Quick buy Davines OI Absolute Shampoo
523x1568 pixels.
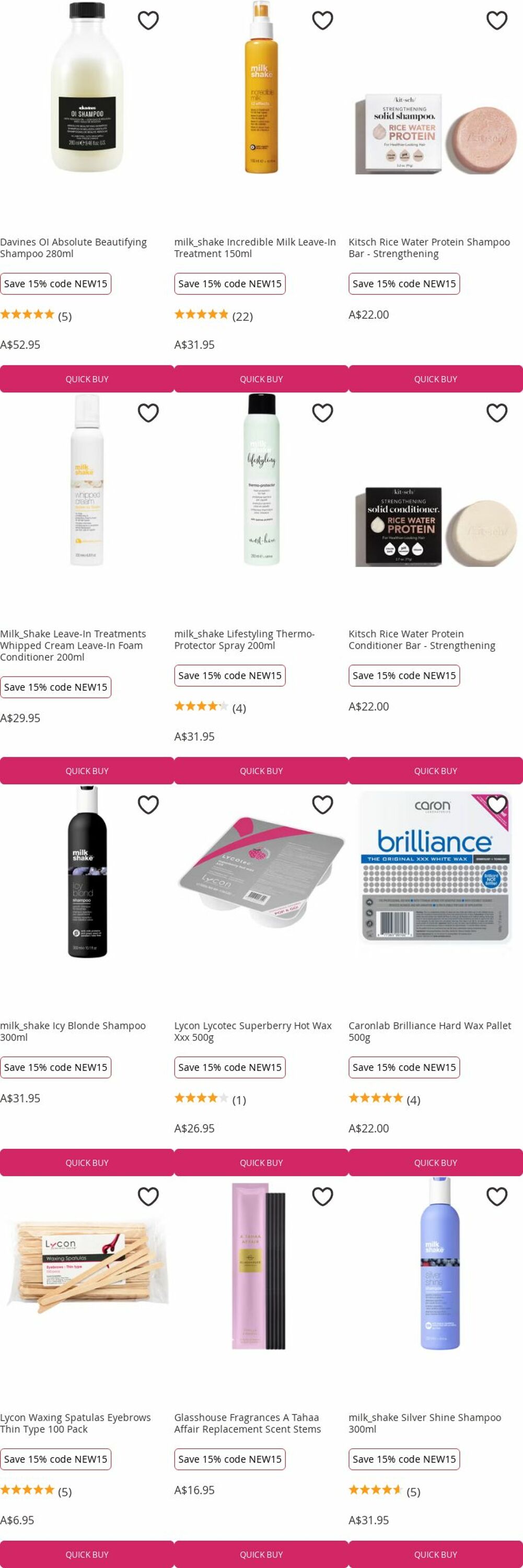pyautogui.click(x=87, y=378)
